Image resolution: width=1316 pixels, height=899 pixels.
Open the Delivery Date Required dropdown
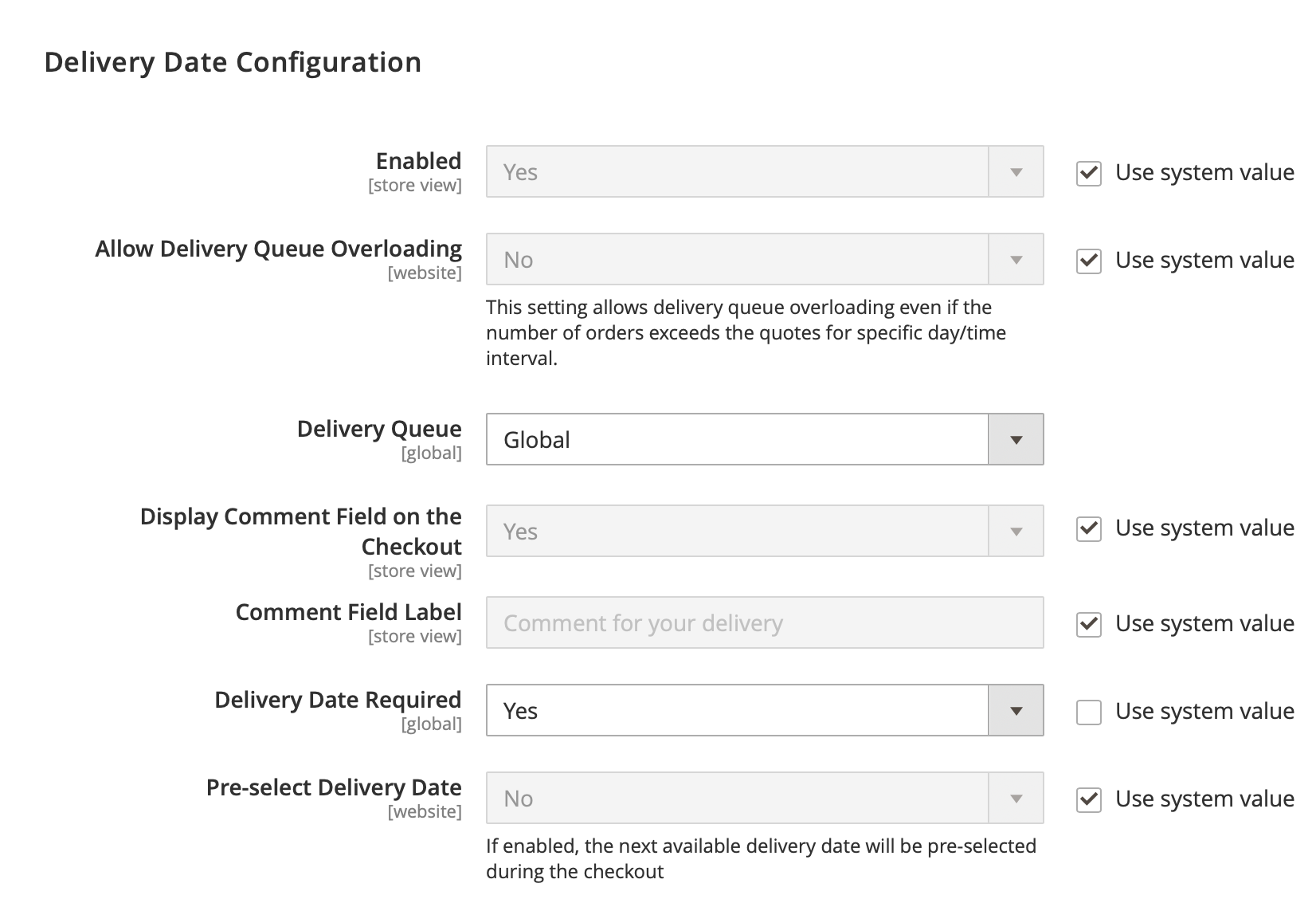pyautogui.click(x=765, y=710)
